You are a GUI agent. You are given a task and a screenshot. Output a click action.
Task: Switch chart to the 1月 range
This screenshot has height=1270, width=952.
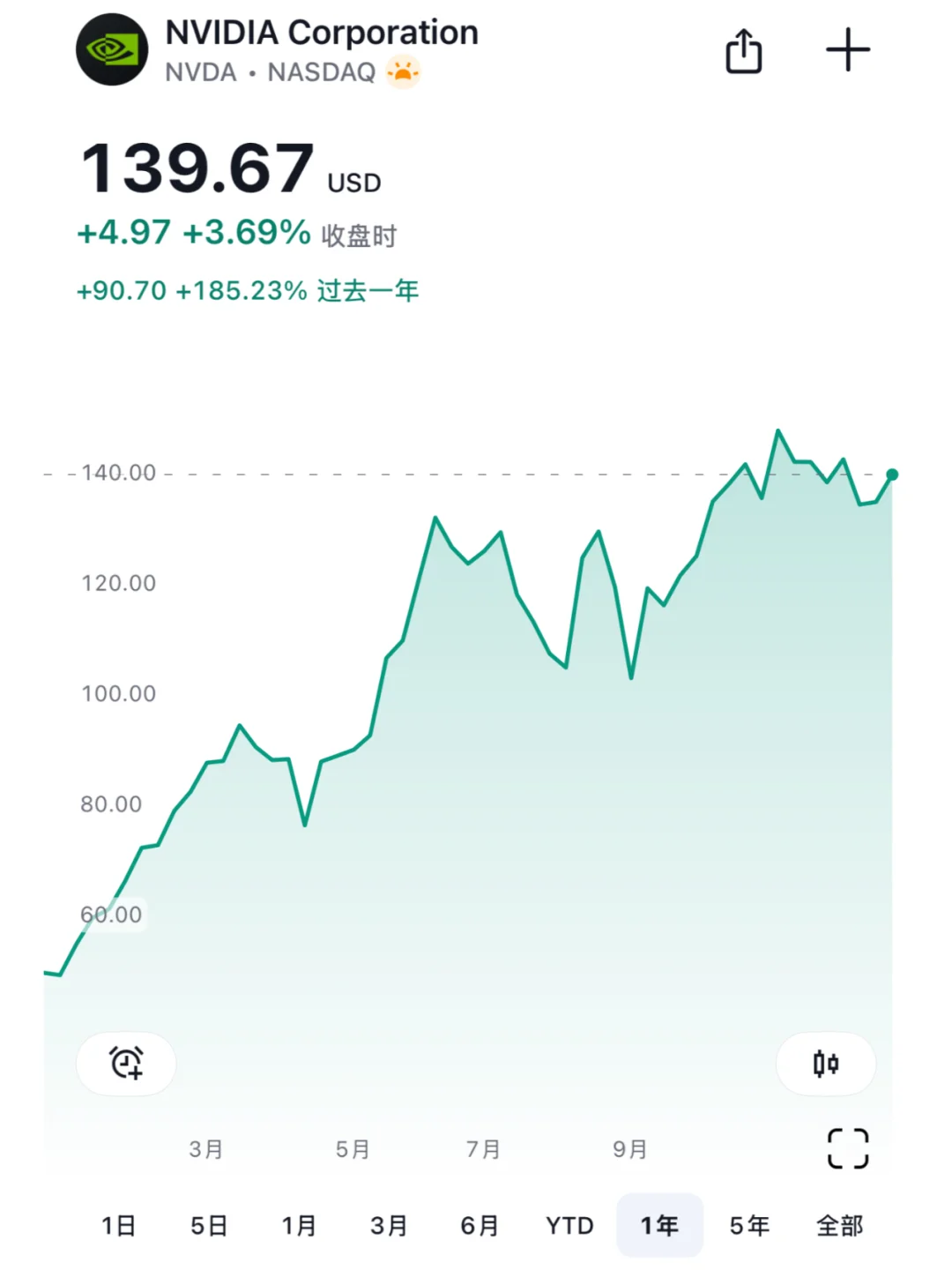300,1225
